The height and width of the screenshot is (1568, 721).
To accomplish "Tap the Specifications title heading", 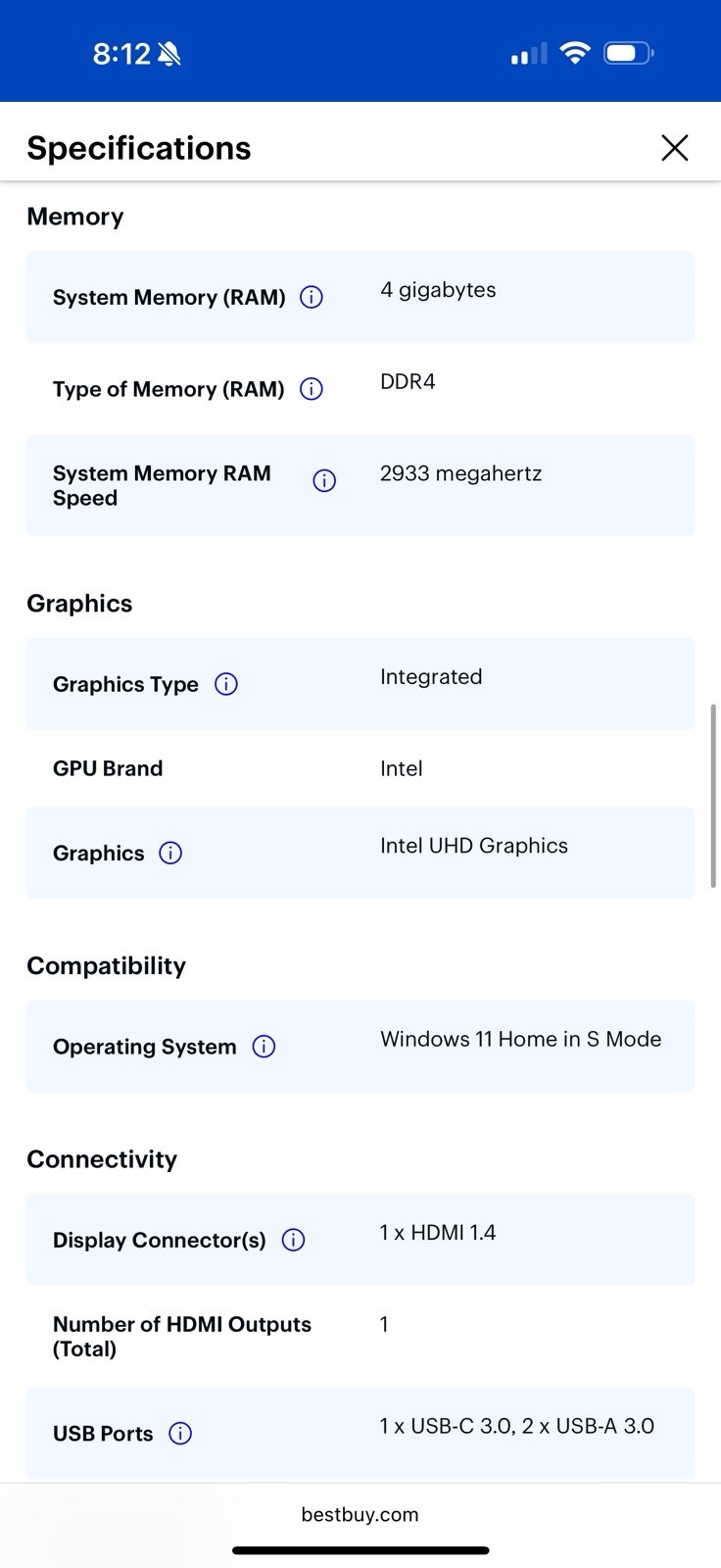I will [x=139, y=148].
